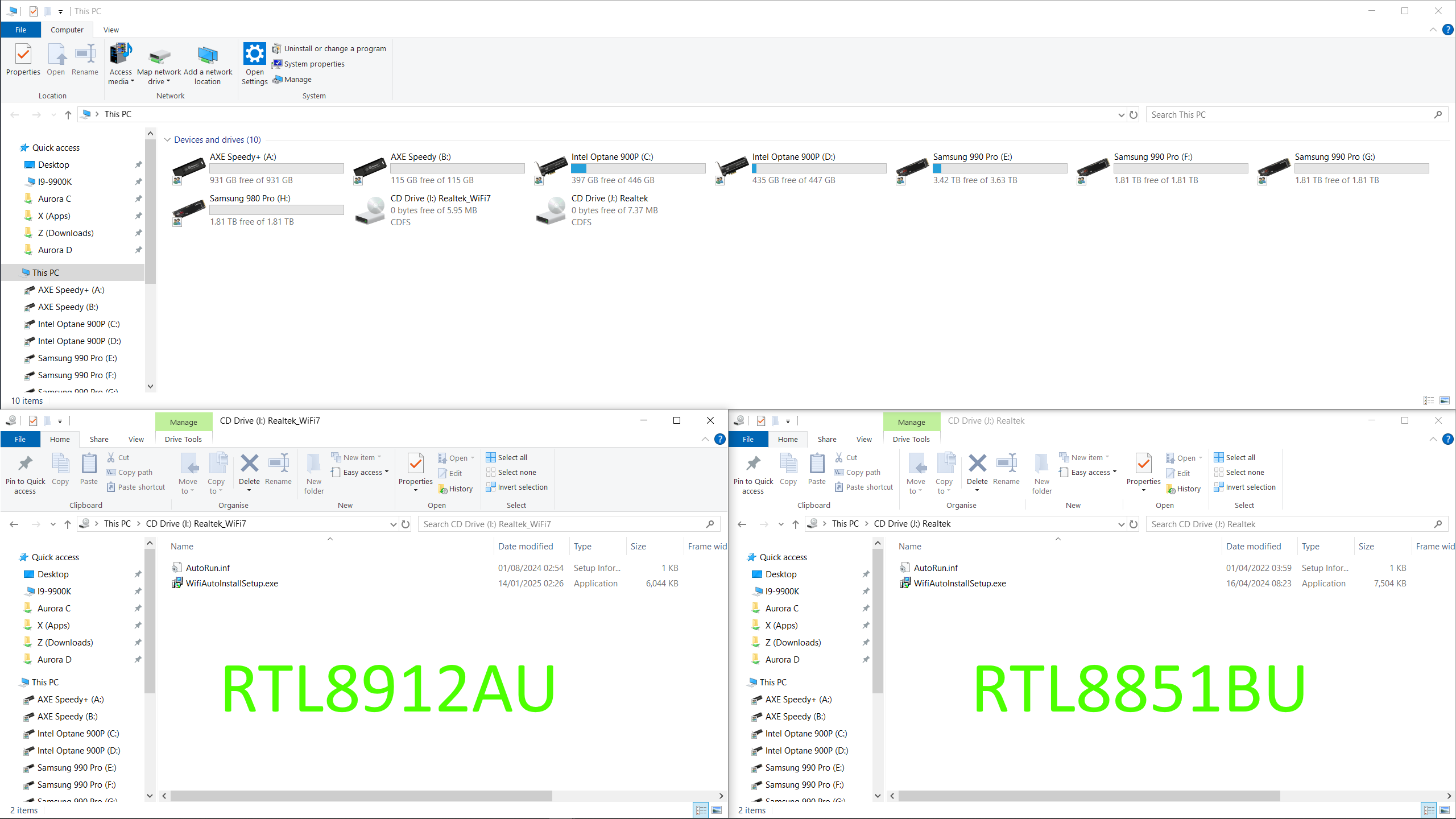Open Properties dropdown in (J:) window
1456x819 pixels.
[x=1143, y=490]
